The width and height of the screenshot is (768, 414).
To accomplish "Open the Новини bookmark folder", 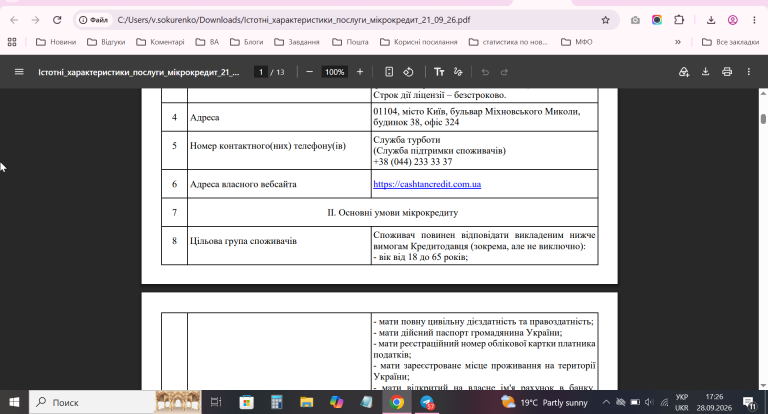I will pos(56,42).
